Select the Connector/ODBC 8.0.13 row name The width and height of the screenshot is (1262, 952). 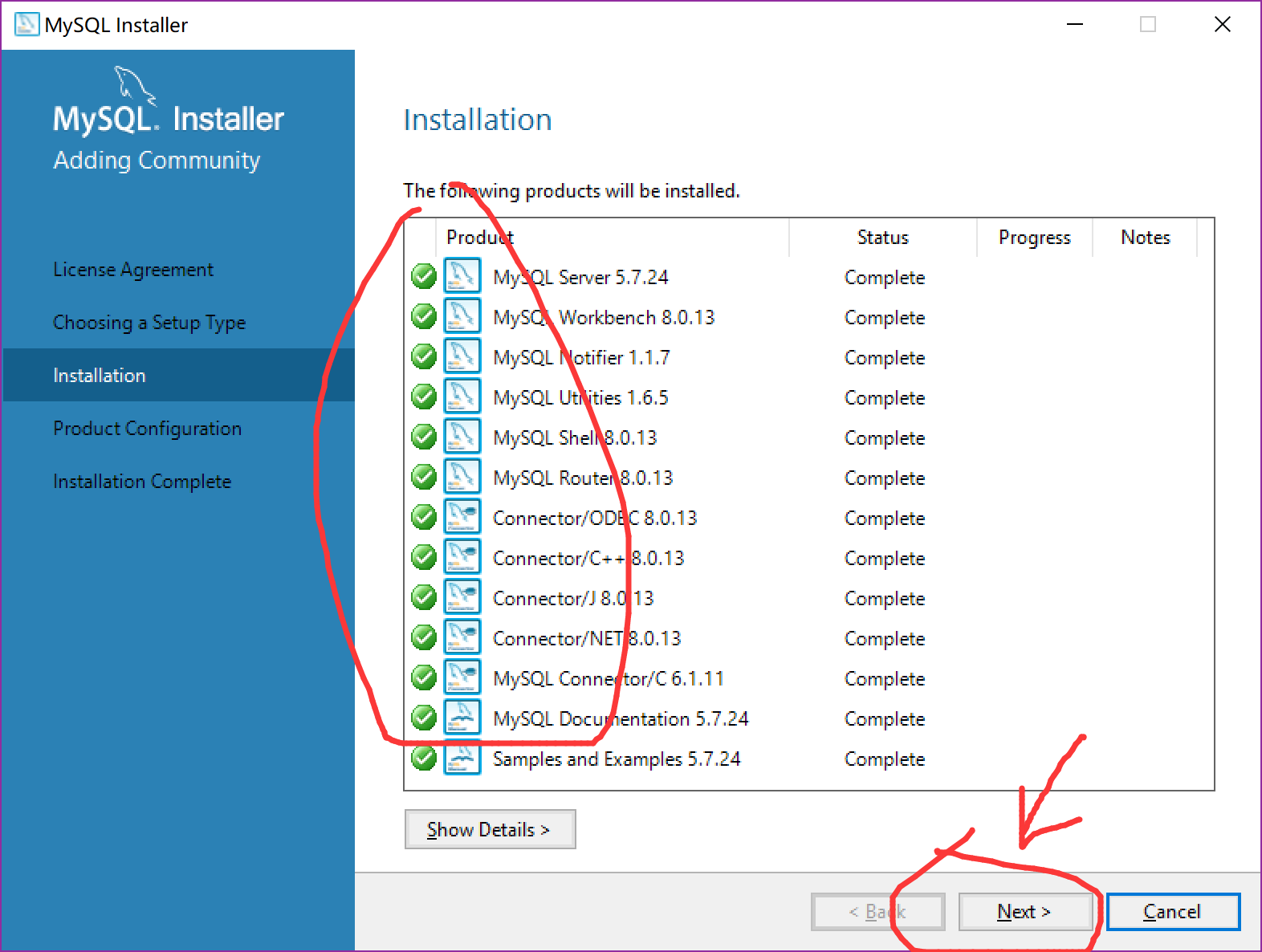point(595,519)
